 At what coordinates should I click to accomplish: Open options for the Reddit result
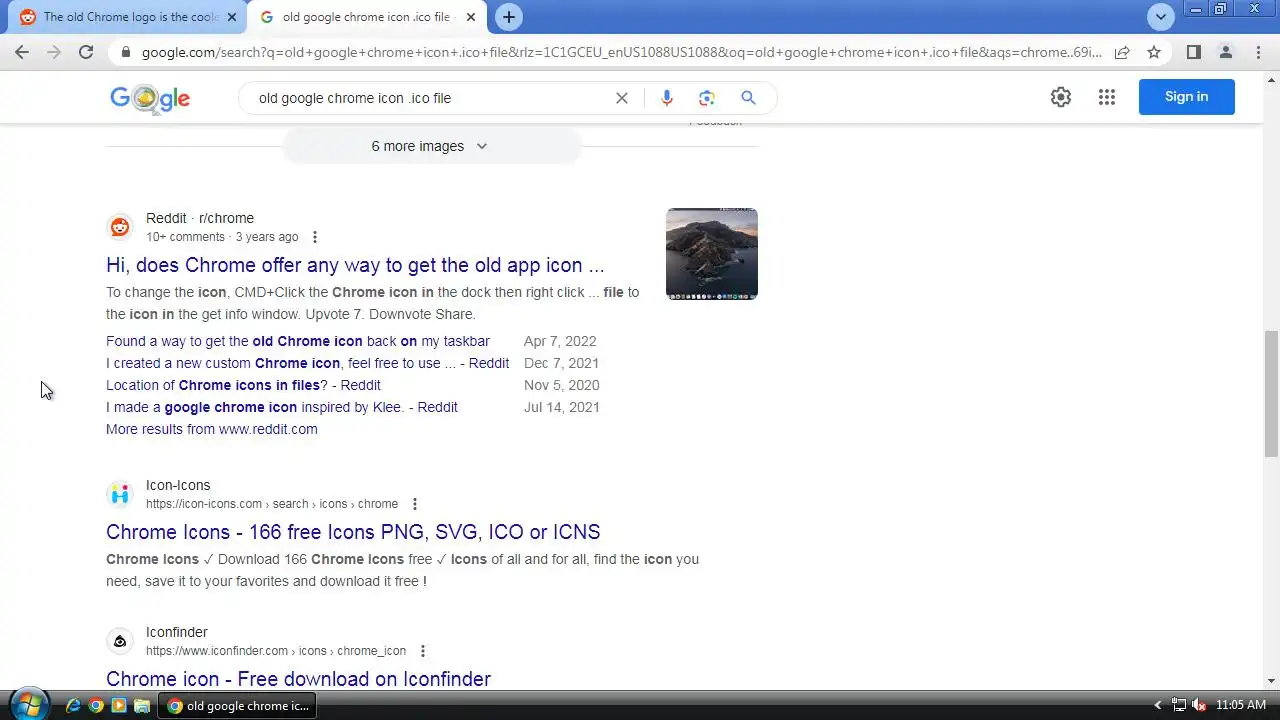click(315, 237)
